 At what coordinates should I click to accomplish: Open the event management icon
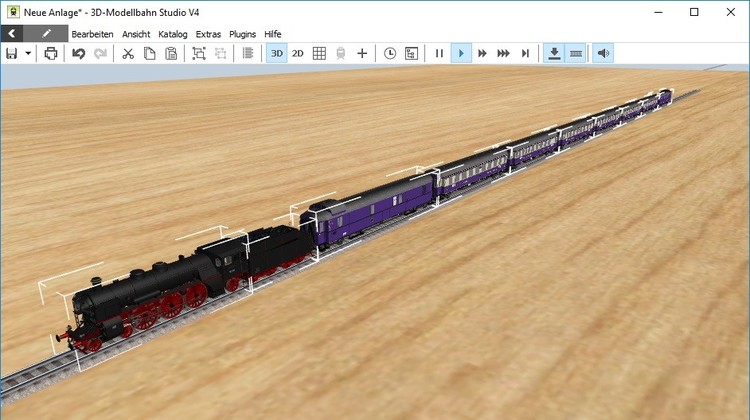(x=411, y=53)
